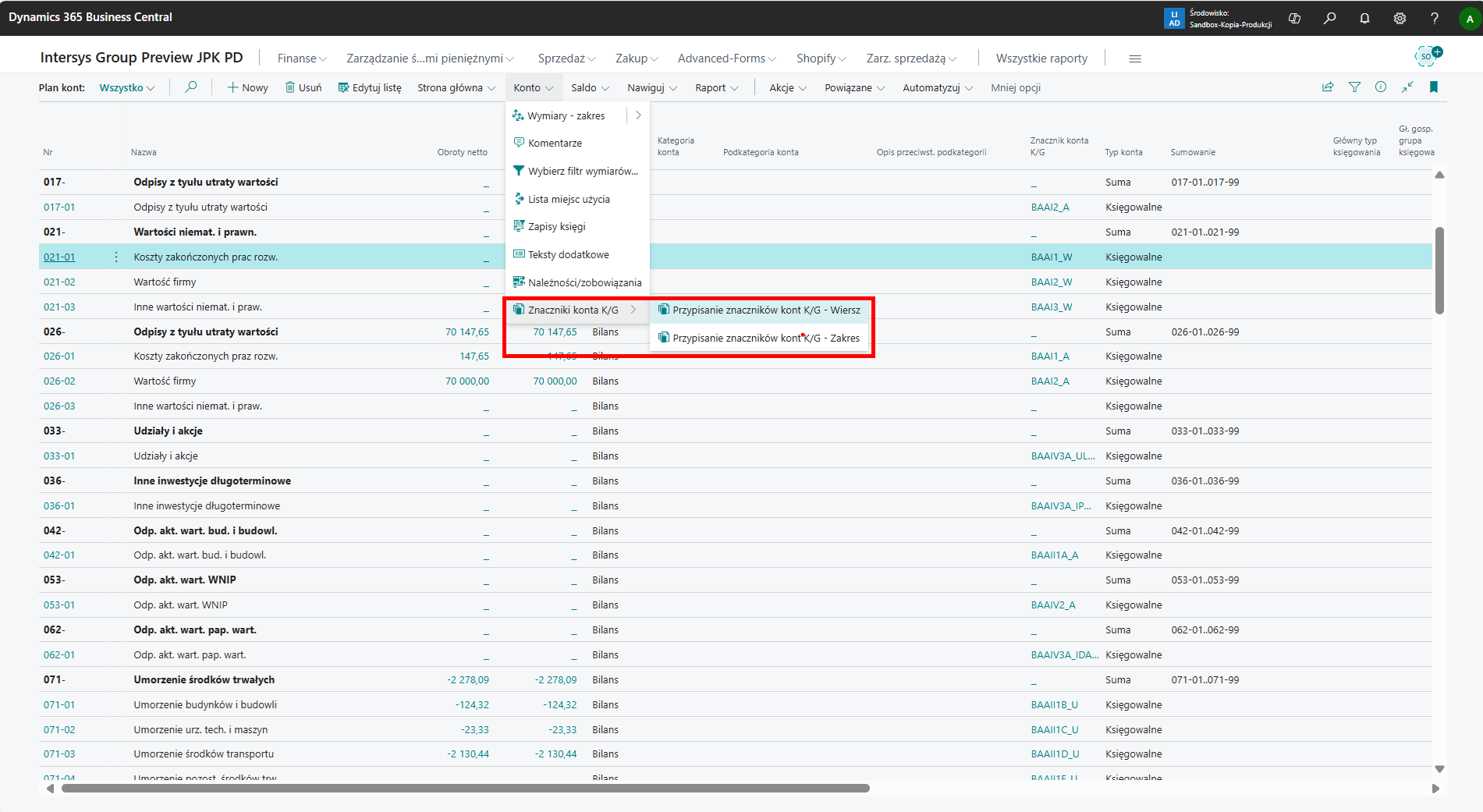Show the FactBox information icon
The width and height of the screenshot is (1483, 812).
[x=1381, y=87]
